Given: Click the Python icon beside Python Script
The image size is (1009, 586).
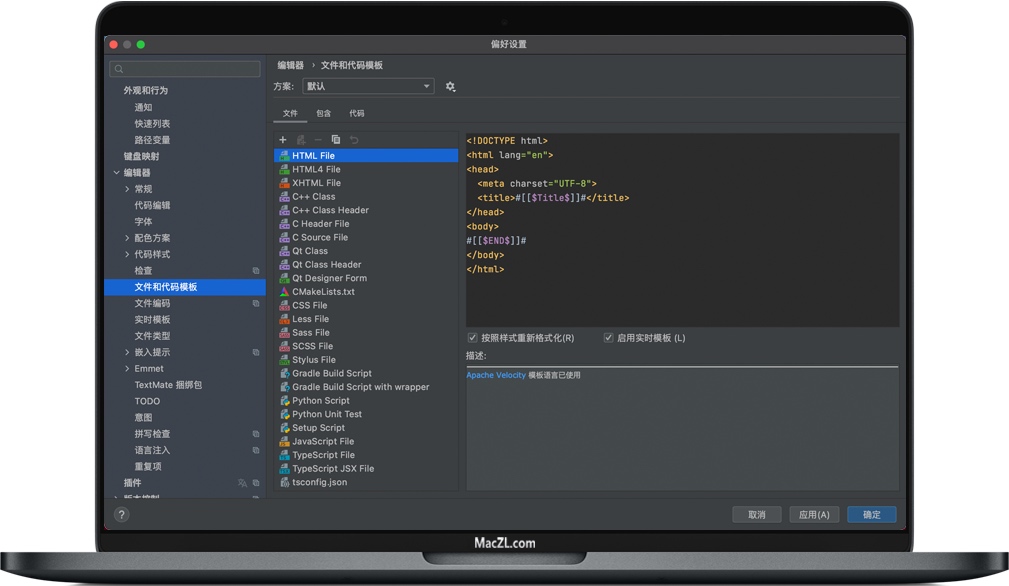Looking at the screenshot, I should coord(284,400).
